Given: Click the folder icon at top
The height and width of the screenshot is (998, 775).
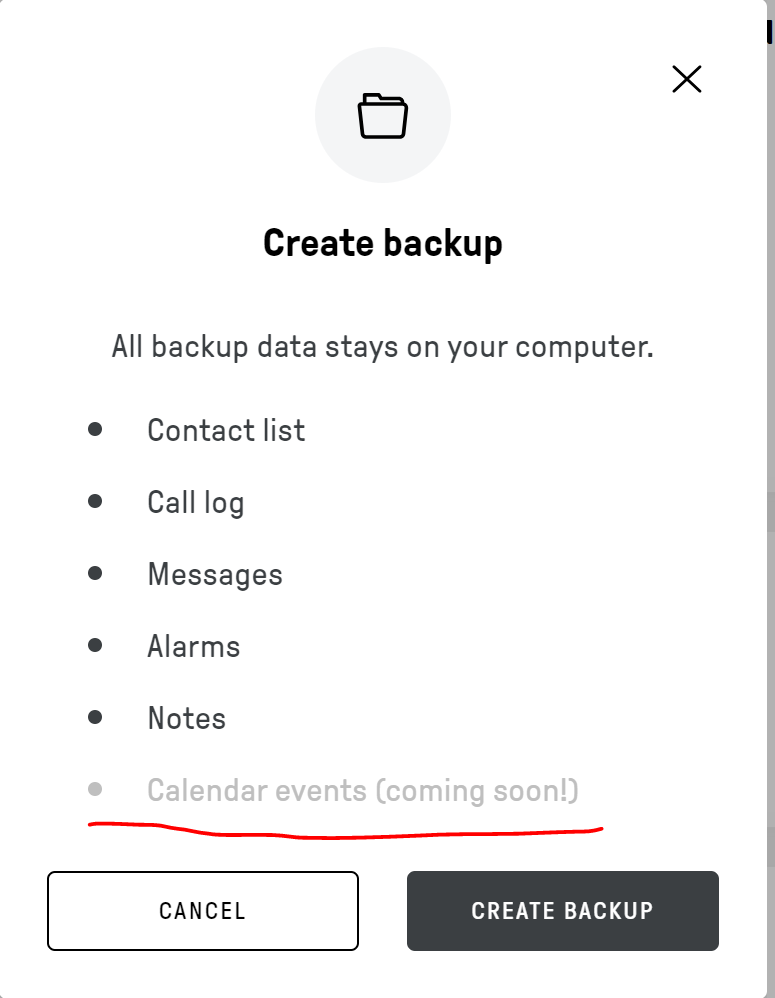Looking at the screenshot, I should pyautogui.click(x=382, y=115).
